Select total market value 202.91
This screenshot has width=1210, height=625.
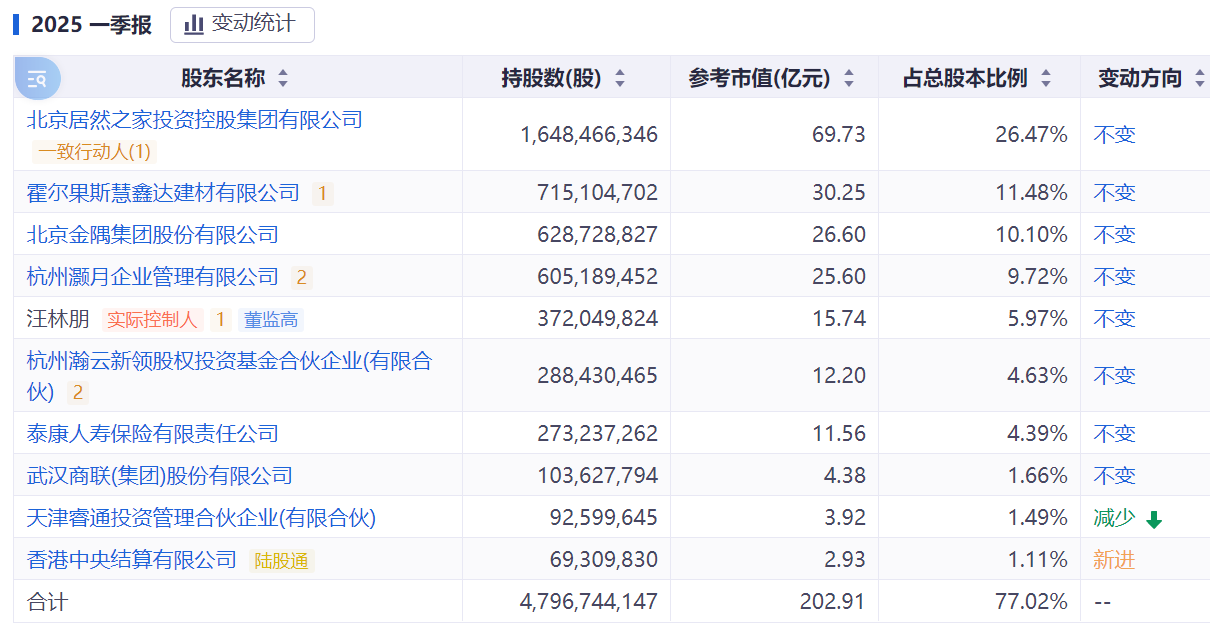(833, 602)
